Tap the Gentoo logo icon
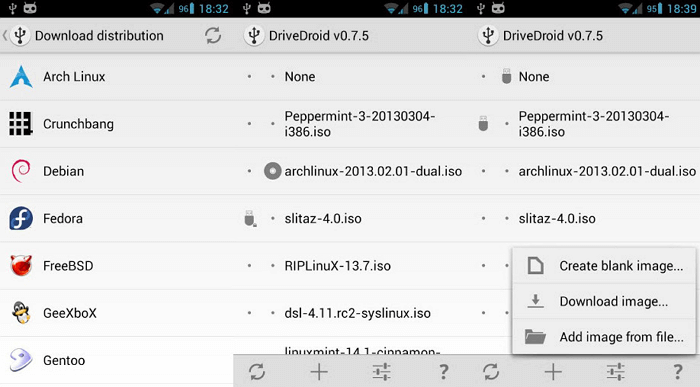Image resolution: width=700 pixels, height=387 pixels. 21,360
